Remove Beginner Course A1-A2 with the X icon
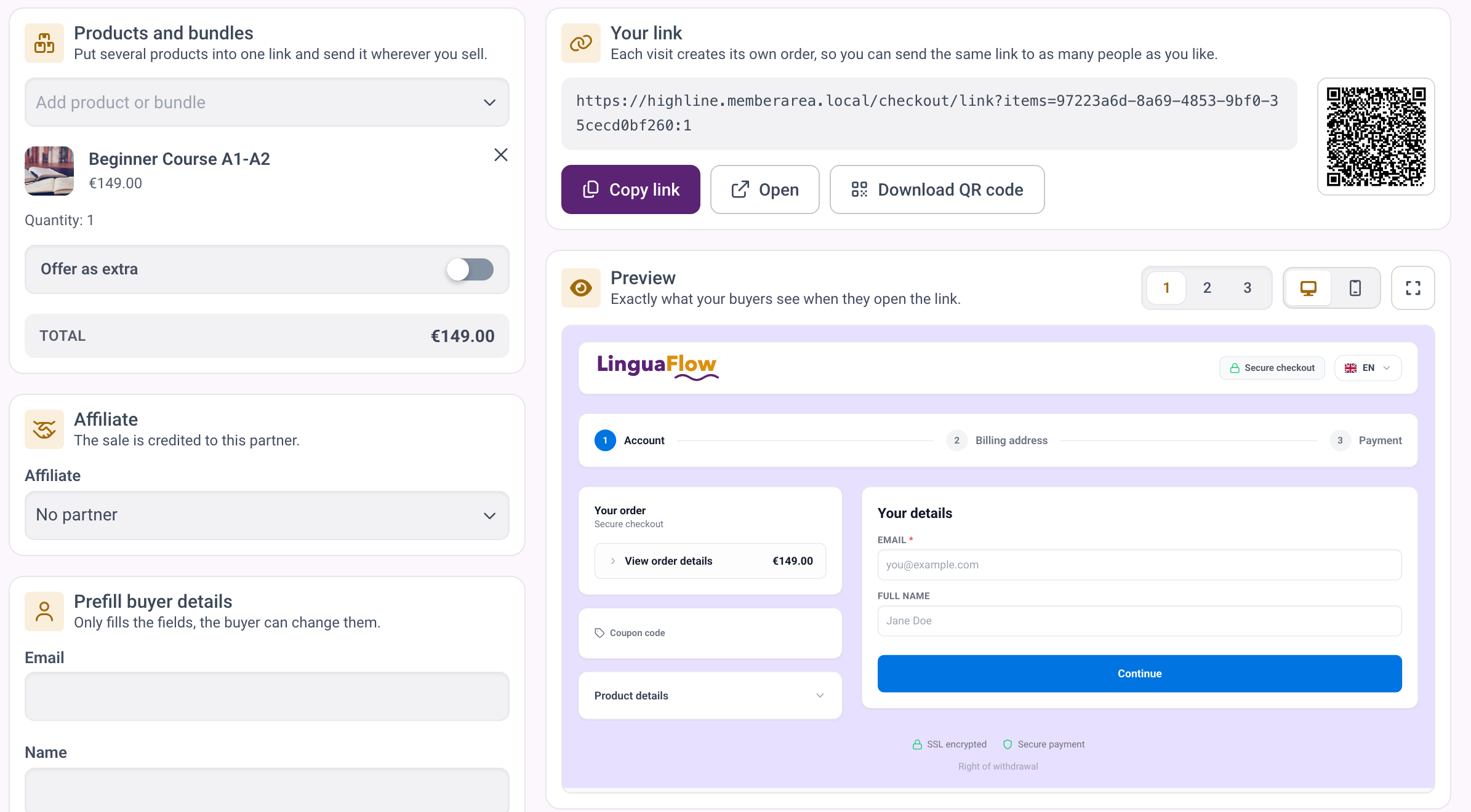The image size is (1471, 812). pyautogui.click(x=501, y=155)
